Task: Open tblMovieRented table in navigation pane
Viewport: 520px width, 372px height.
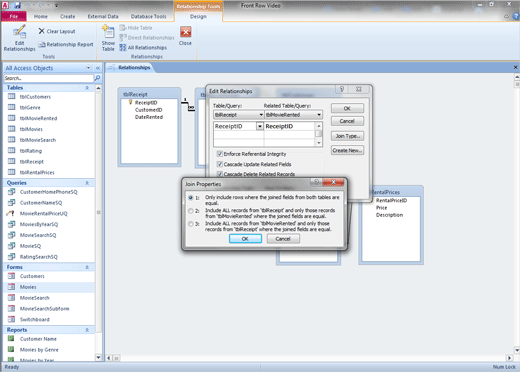Action: tap(38, 118)
